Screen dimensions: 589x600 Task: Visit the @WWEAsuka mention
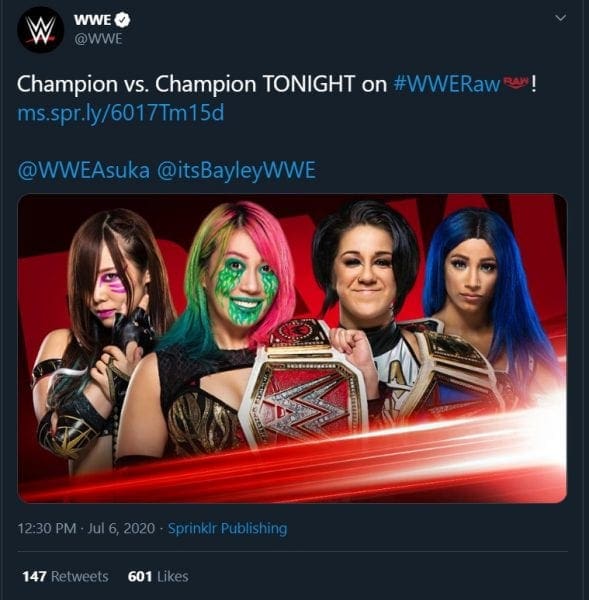[x=83, y=170]
